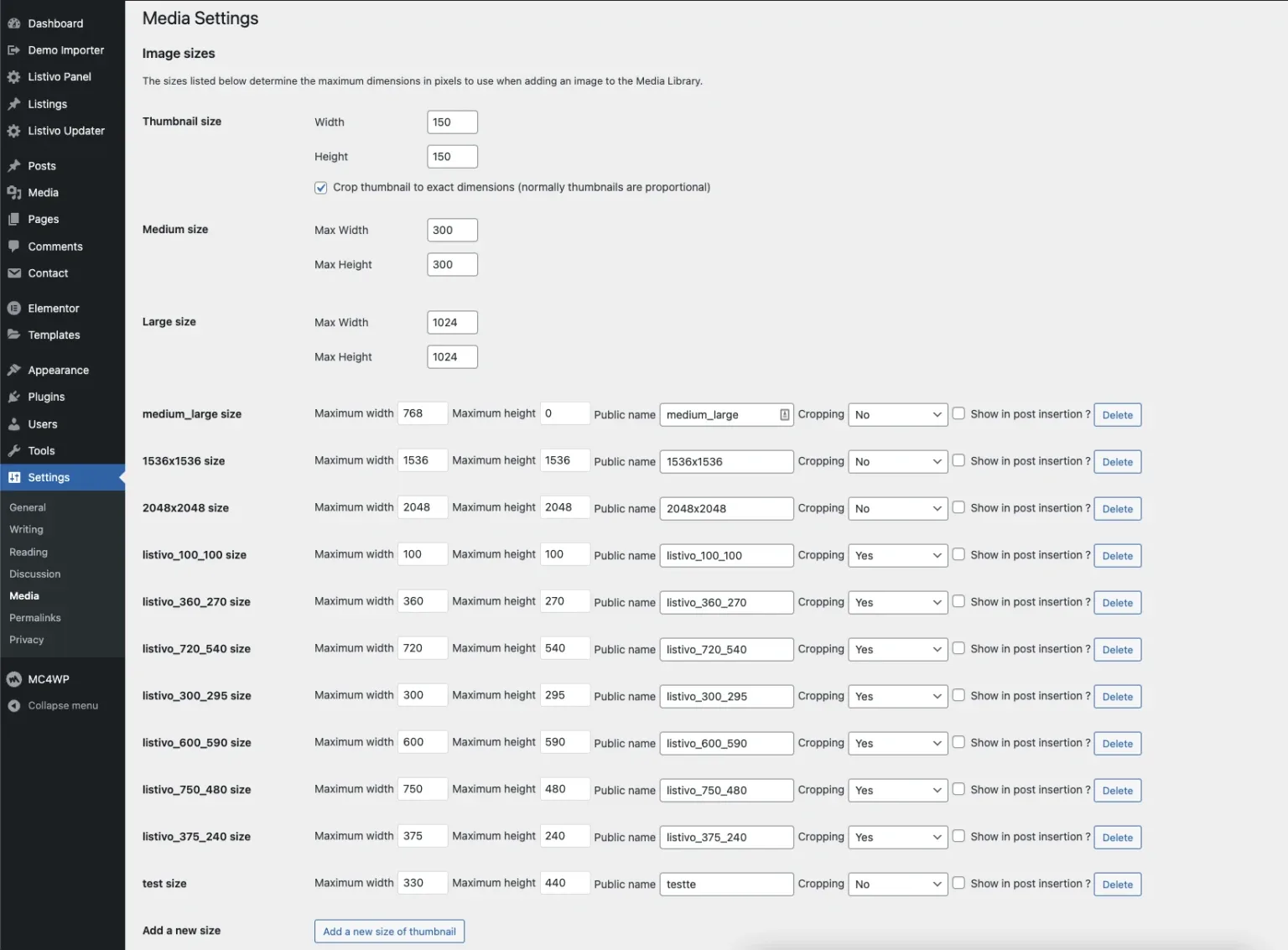Screen dimensions: 1288x950
Task: Delete the listivo_375_240 size
Action: pos(1118,838)
